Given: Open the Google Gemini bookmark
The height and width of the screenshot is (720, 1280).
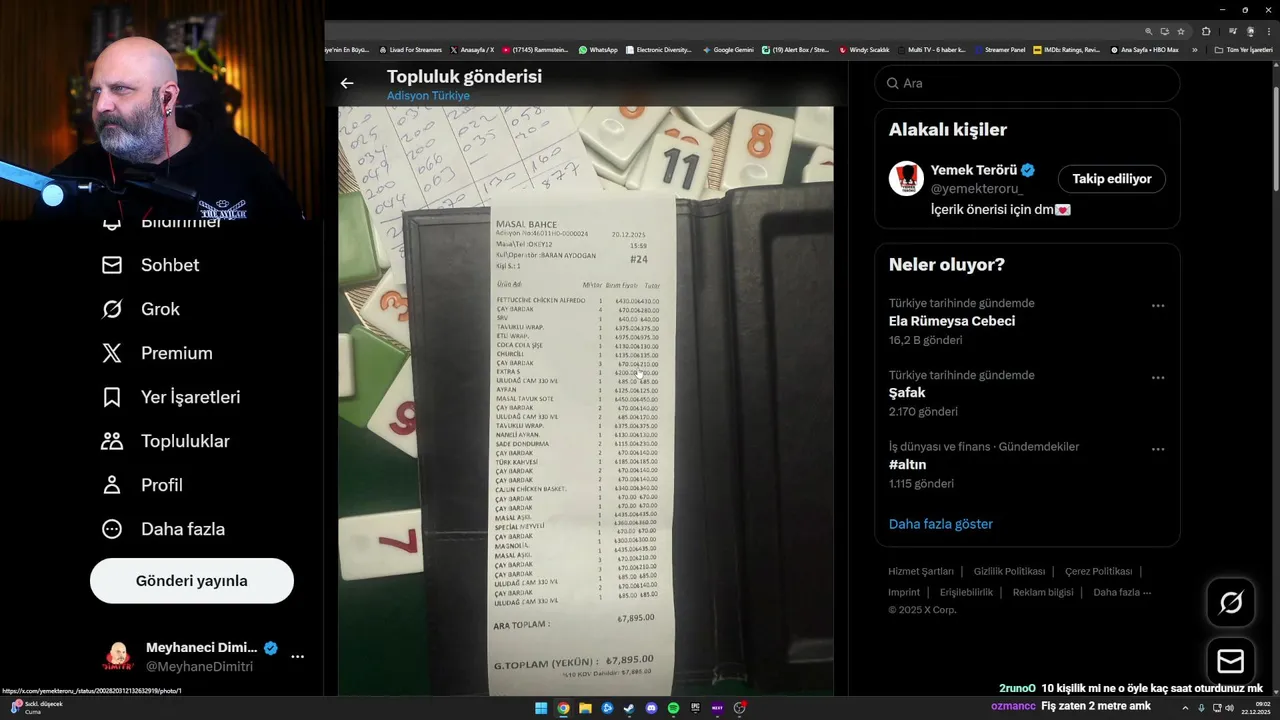Looking at the screenshot, I should [728, 50].
